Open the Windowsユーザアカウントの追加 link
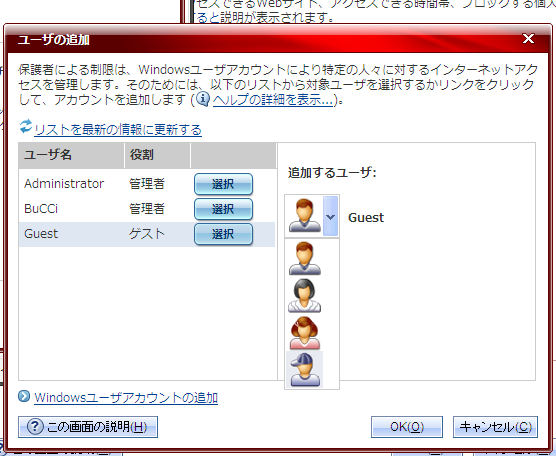556x456 pixels. [126, 397]
